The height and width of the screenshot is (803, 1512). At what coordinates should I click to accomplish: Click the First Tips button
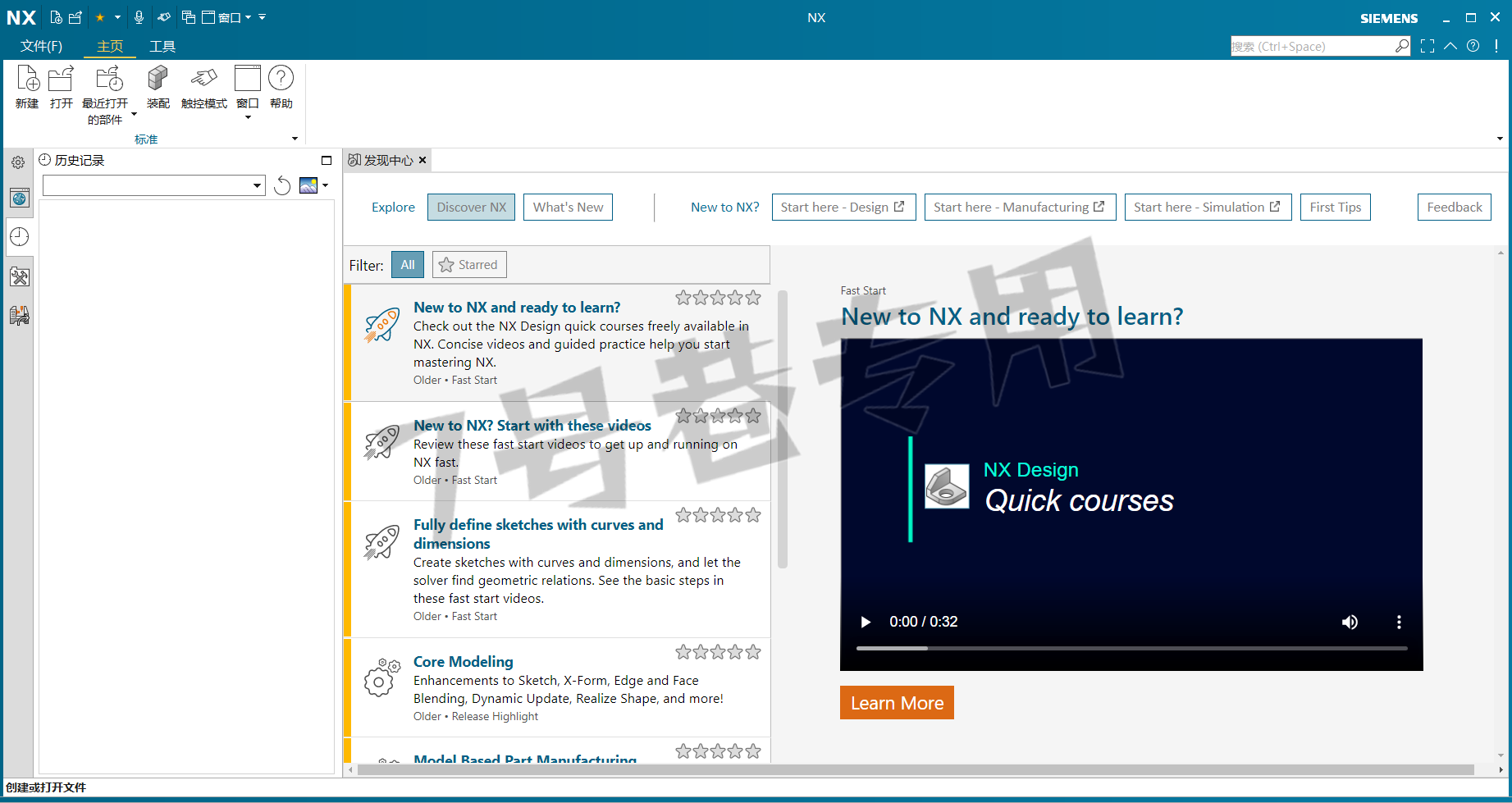(1336, 208)
